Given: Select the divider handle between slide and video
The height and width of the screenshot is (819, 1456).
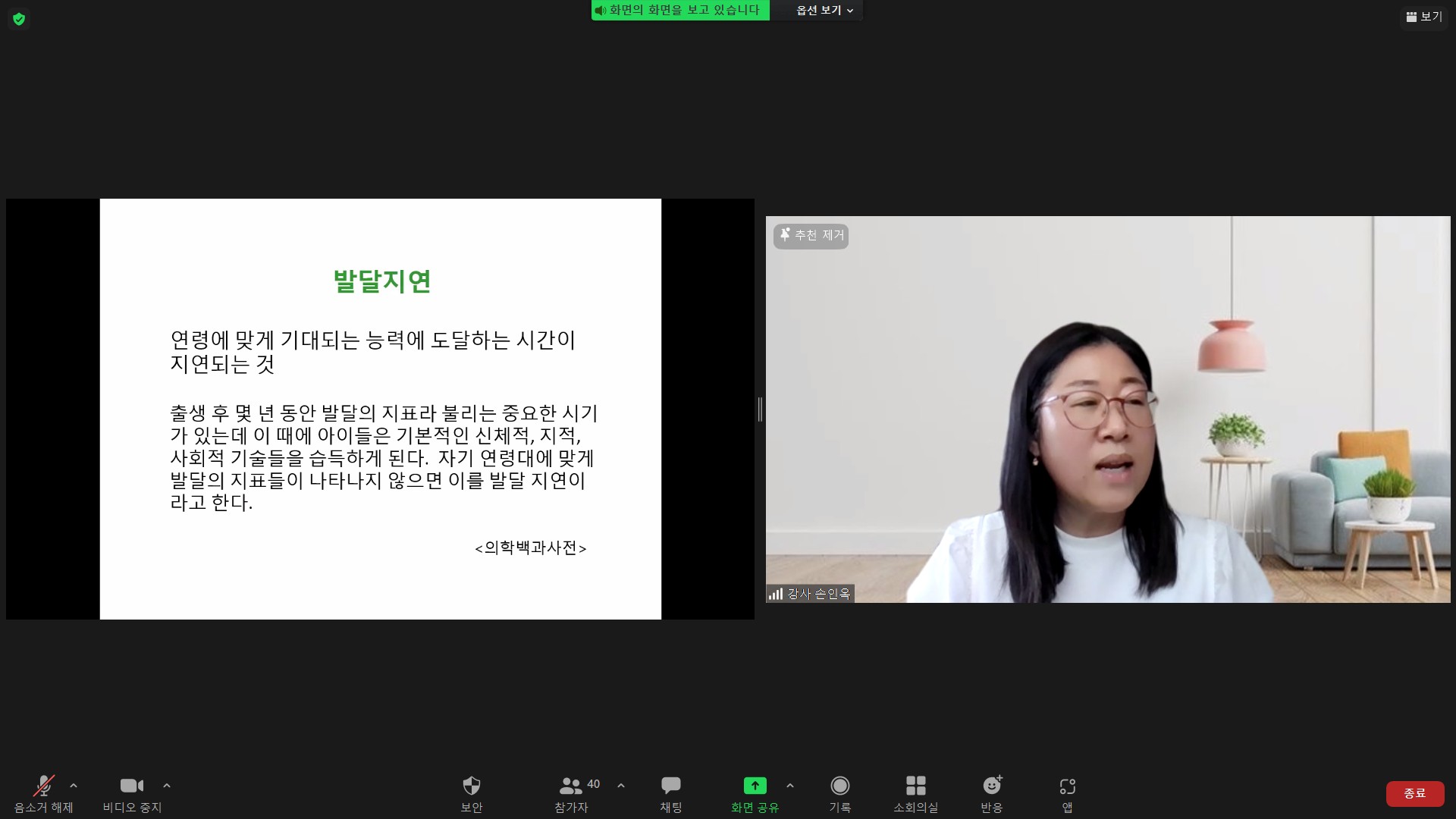Looking at the screenshot, I should [x=760, y=409].
